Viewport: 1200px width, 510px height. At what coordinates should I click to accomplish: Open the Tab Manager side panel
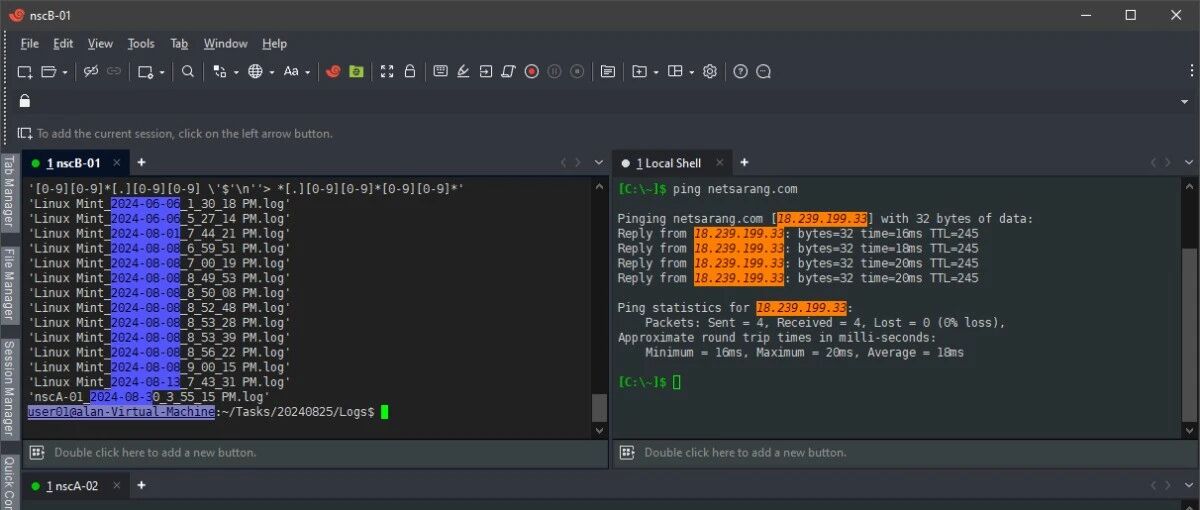click(x=8, y=195)
